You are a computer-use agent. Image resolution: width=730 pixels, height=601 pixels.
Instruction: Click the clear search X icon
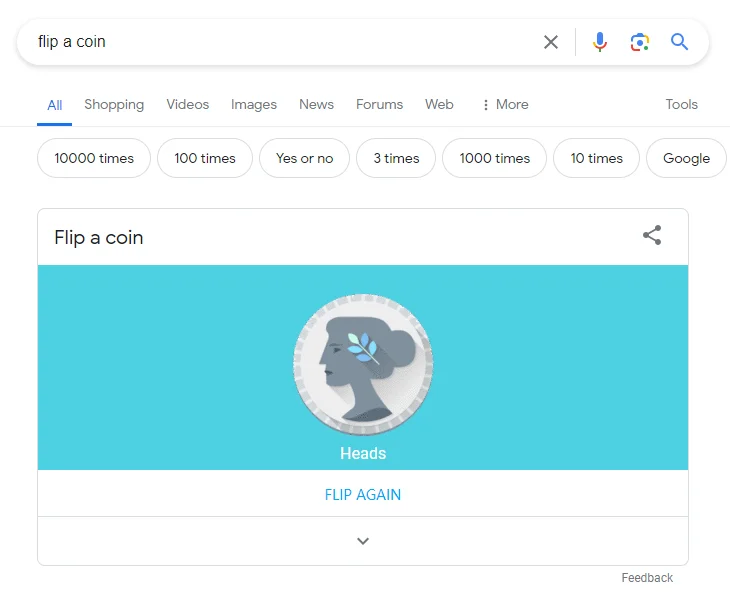click(x=551, y=42)
